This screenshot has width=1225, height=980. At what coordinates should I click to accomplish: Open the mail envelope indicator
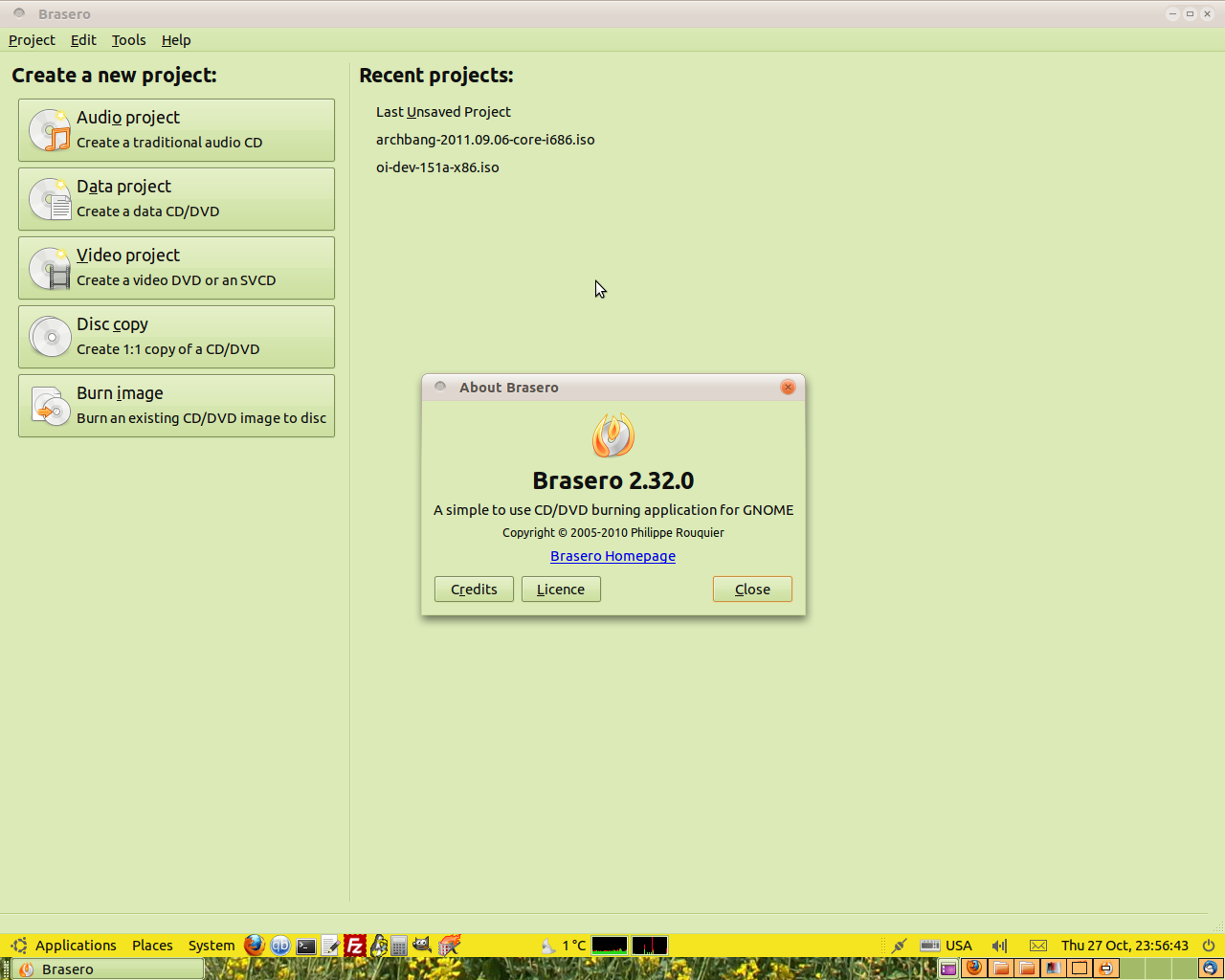pos(1038,946)
